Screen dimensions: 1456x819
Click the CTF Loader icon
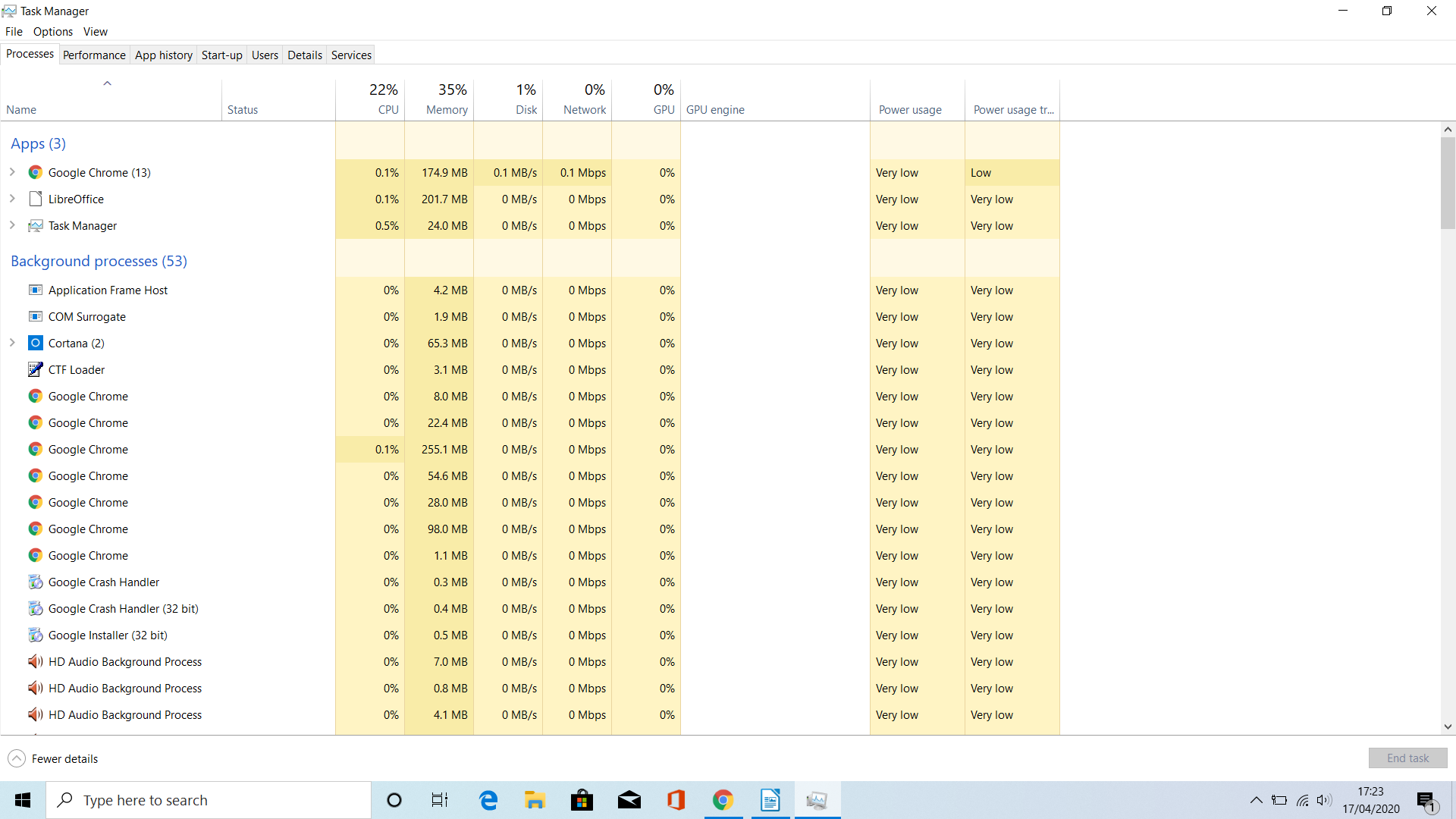[x=35, y=369]
